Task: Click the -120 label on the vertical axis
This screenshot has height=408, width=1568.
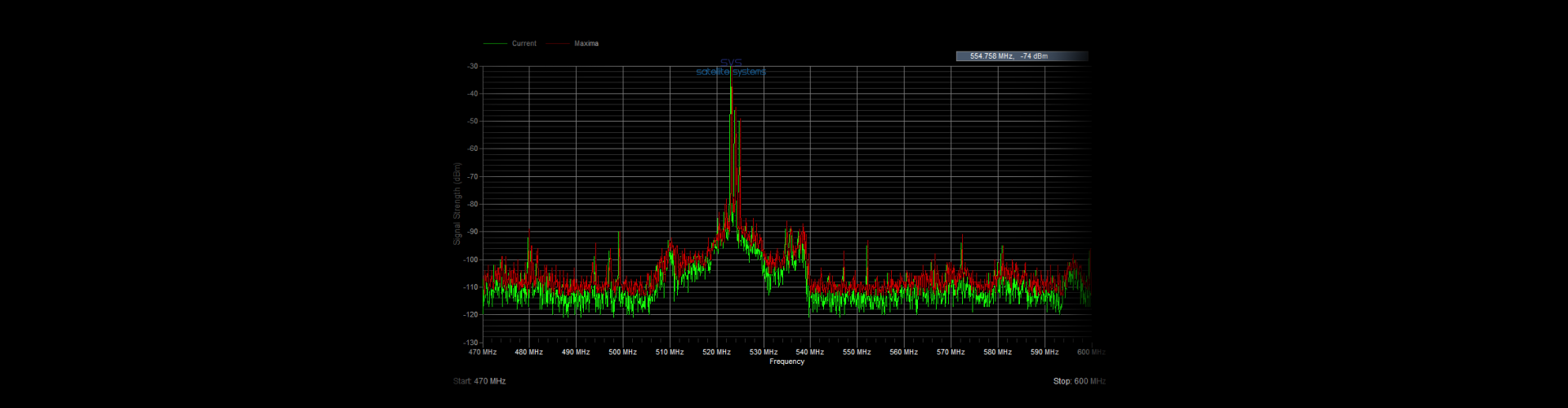Action: 470,315
